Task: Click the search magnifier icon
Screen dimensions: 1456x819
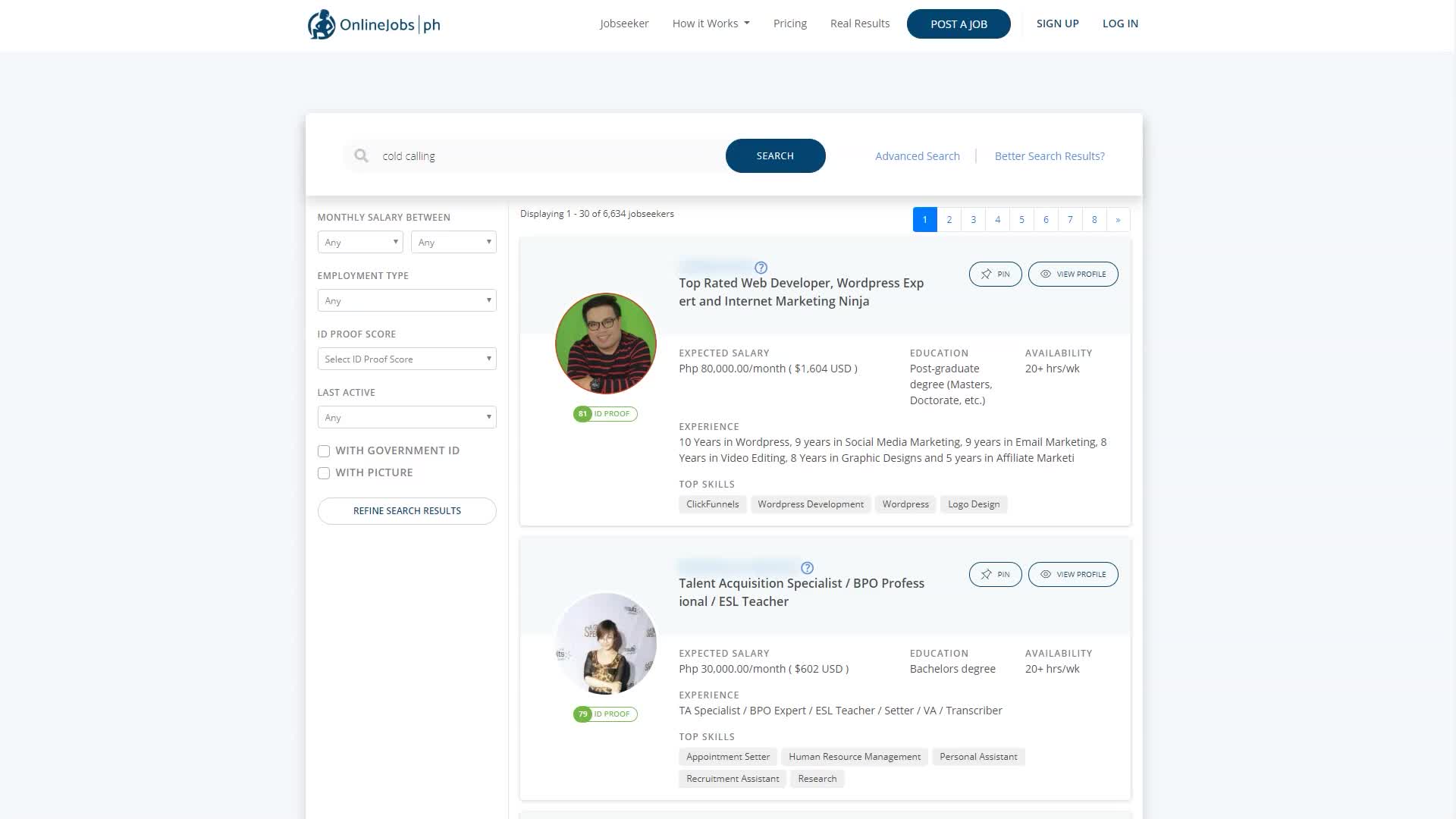Action: [x=362, y=156]
